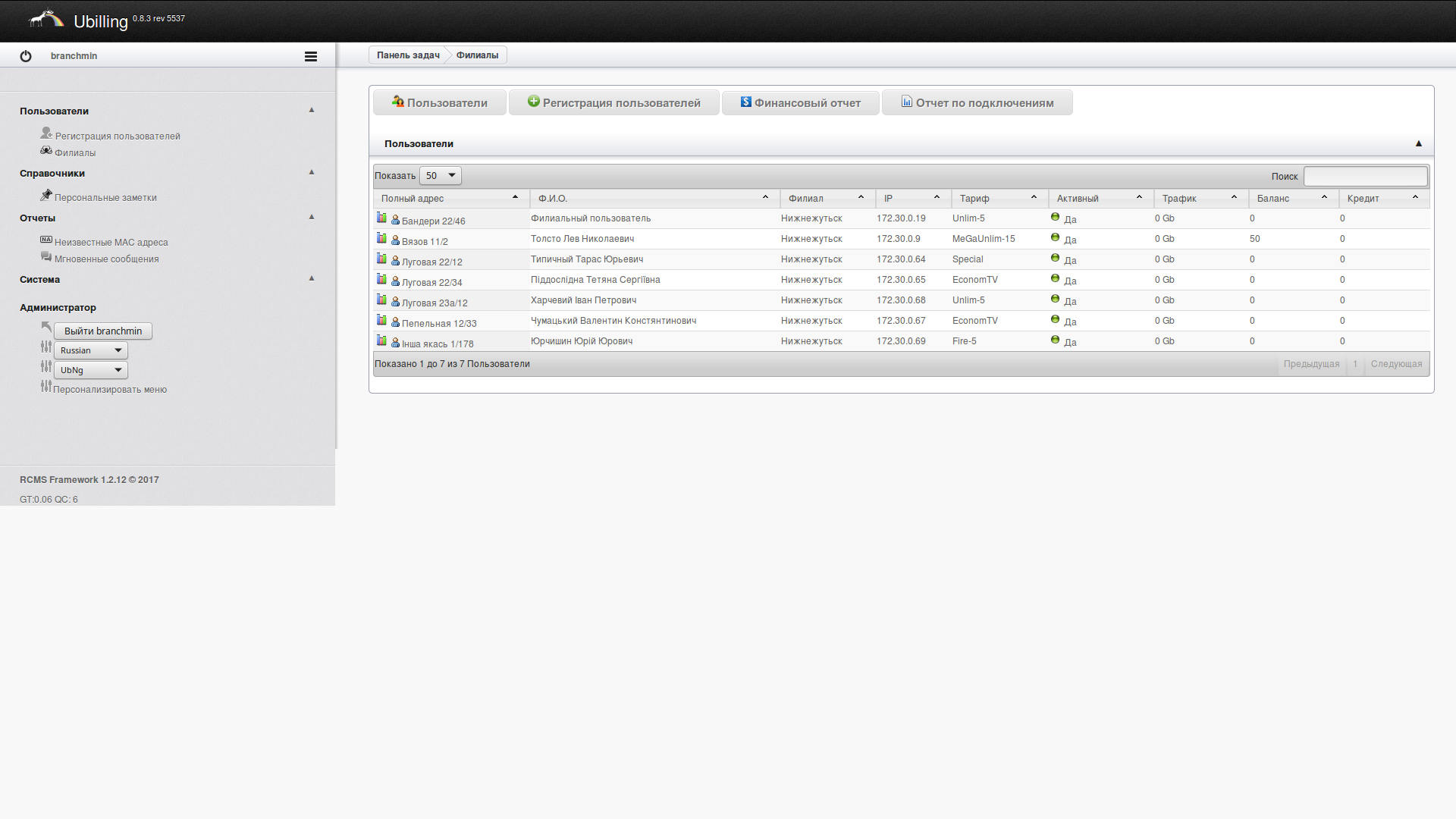Open the Показать 50 rows dropdown
The image size is (1456, 819).
441,176
